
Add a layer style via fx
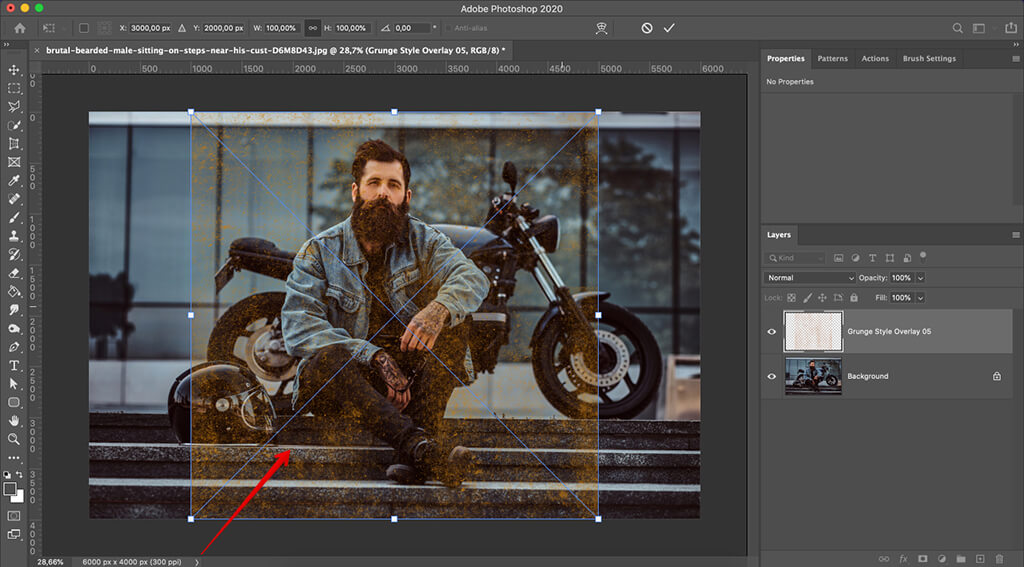(903, 559)
